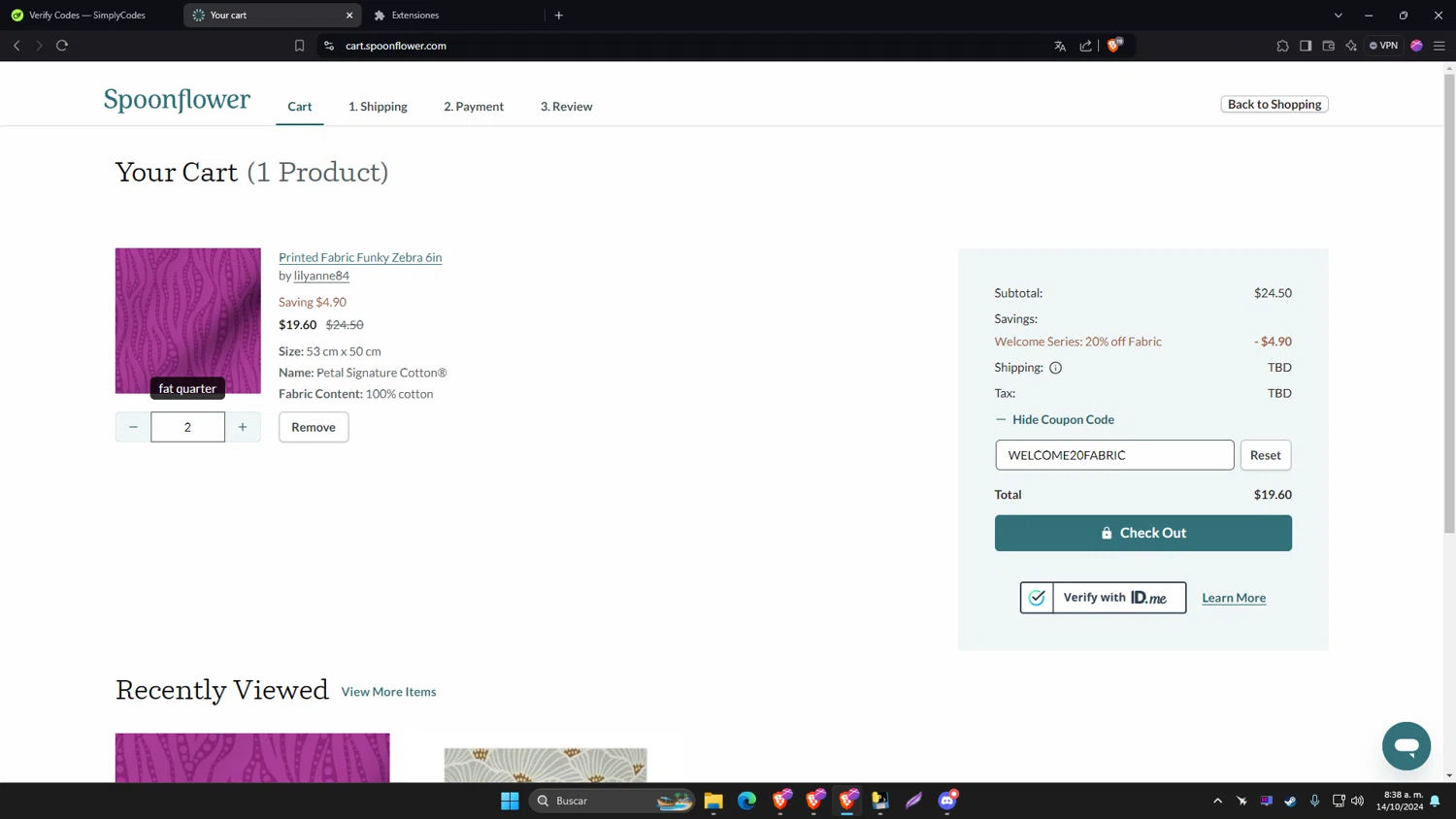Open the Brave Shields icon
The width and height of the screenshot is (1456, 819).
[x=1114, y=45]
